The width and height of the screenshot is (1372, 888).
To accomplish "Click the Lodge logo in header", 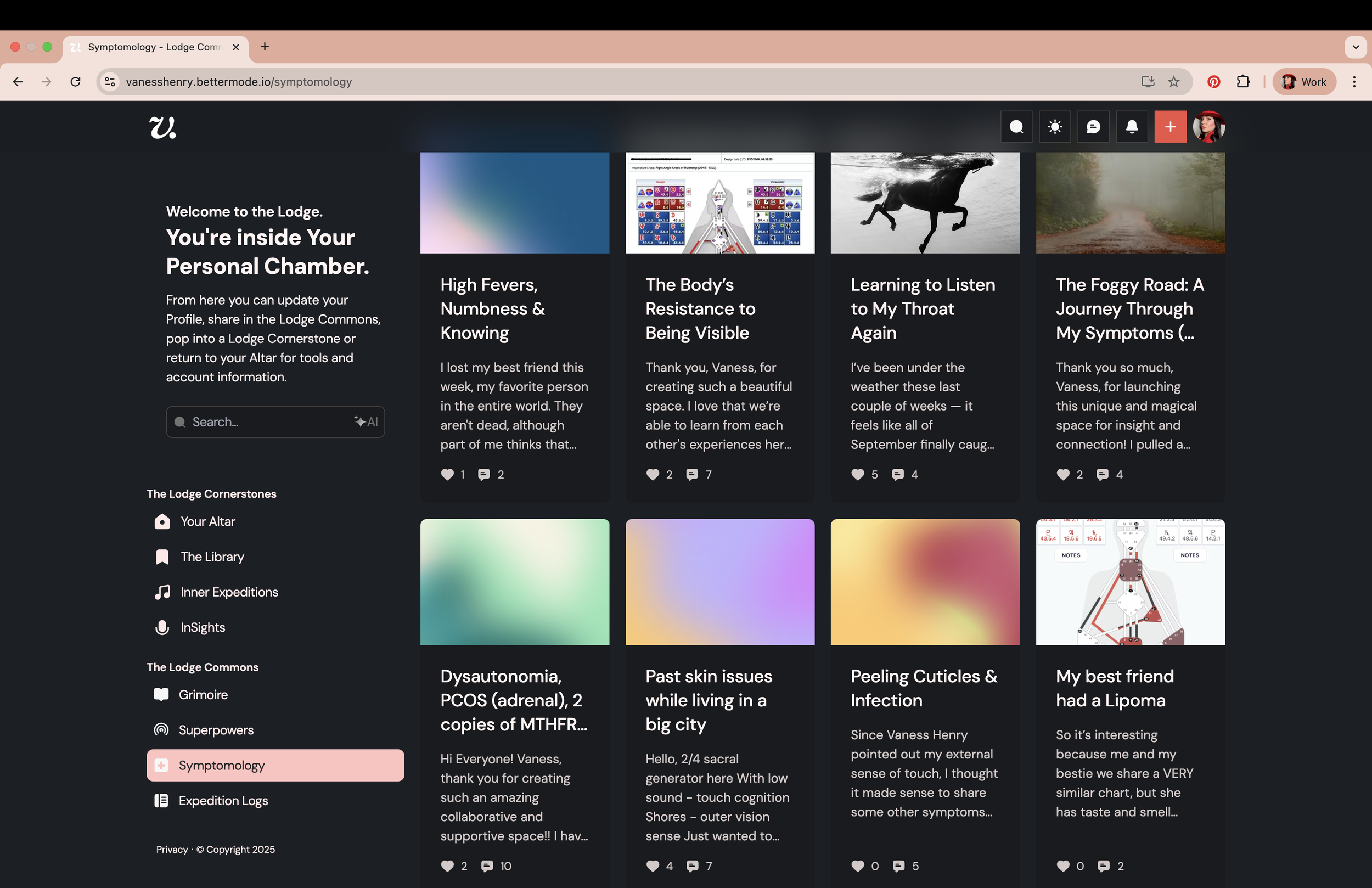I will click(162, 127).
